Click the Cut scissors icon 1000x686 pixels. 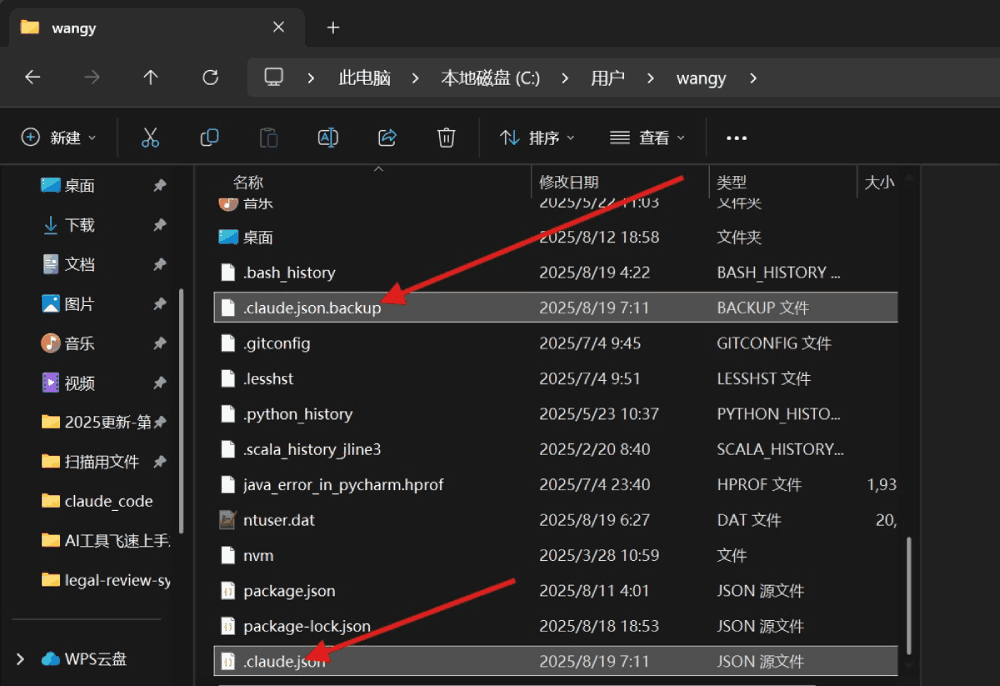coord(150,138)
